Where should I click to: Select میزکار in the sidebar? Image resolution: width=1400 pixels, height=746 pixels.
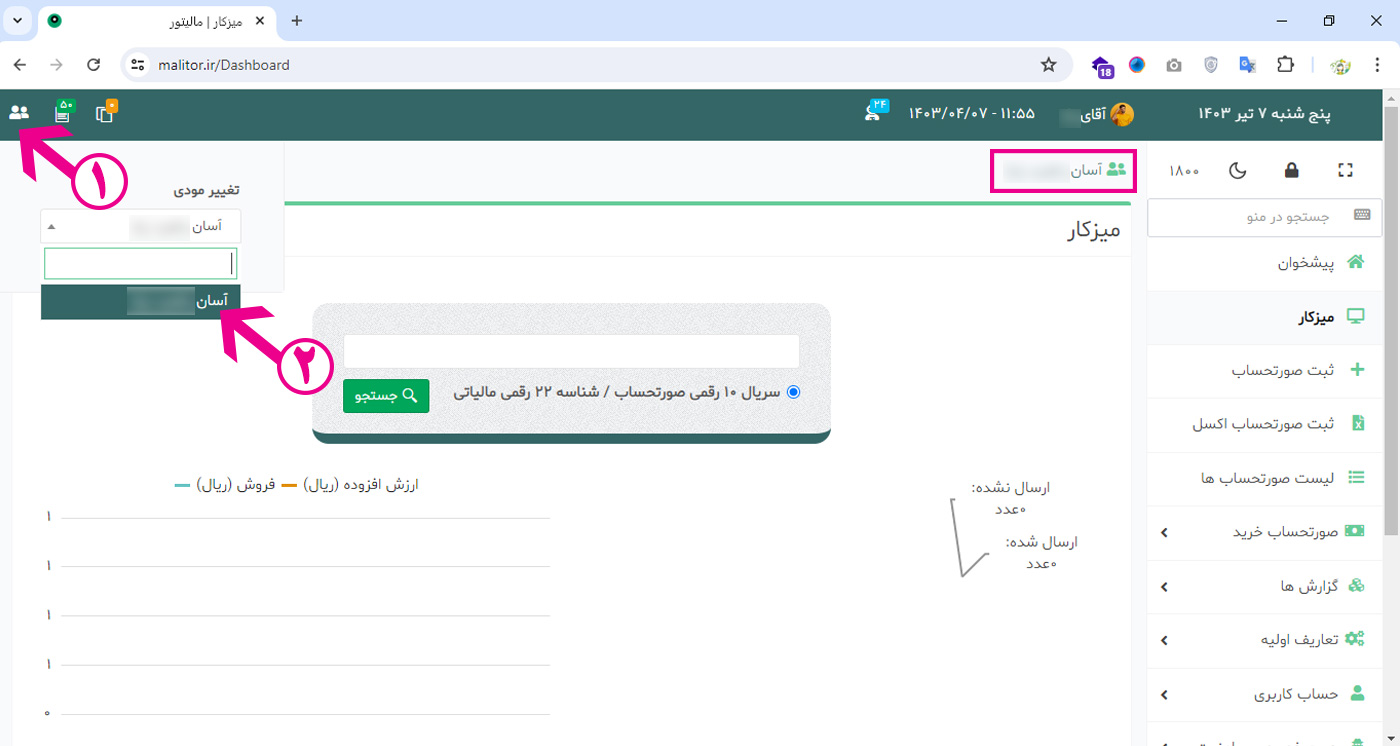click(x=1265, y=317)
